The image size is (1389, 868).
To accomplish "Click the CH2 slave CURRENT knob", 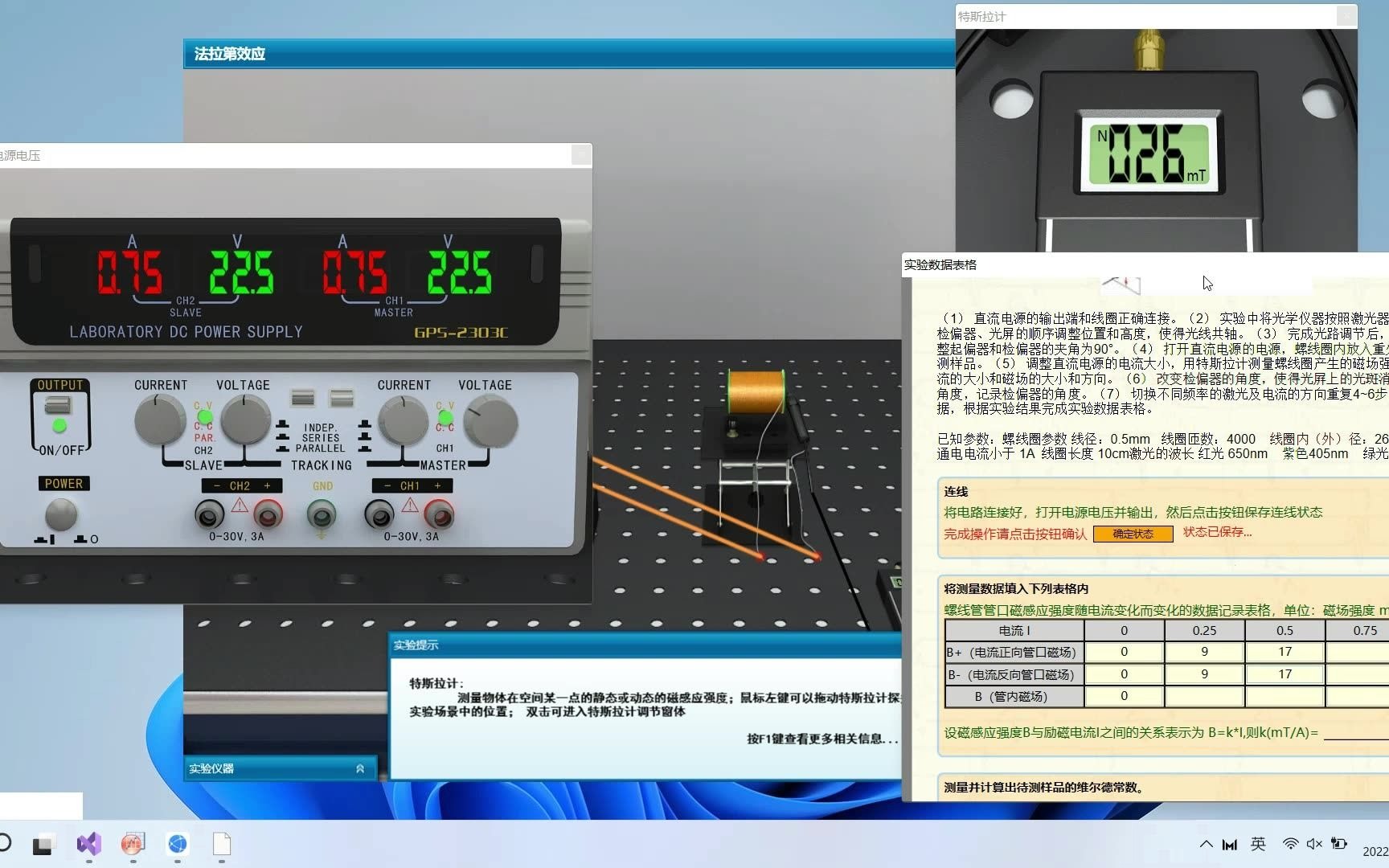I will pyautogui.click(x=160, y=421).
